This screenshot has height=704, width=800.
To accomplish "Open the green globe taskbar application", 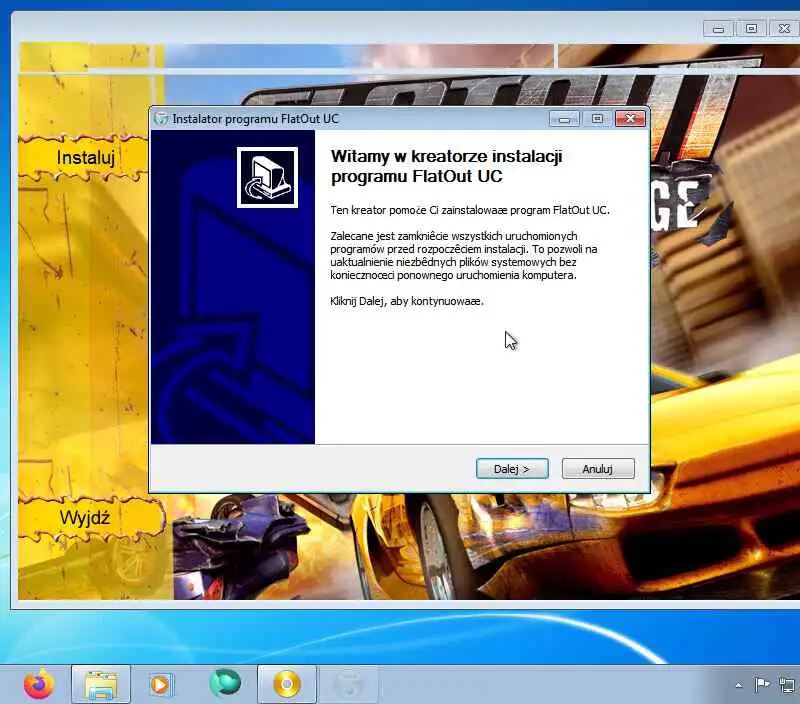I will point(224,683).
